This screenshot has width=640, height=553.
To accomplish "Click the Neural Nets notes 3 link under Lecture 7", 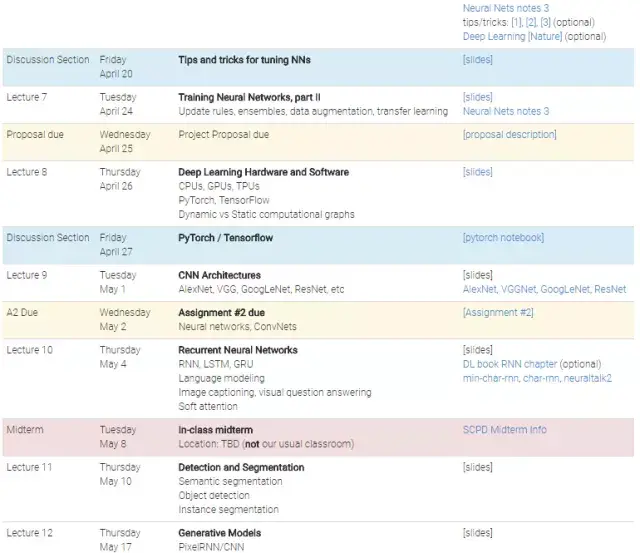I will [505, 111].
